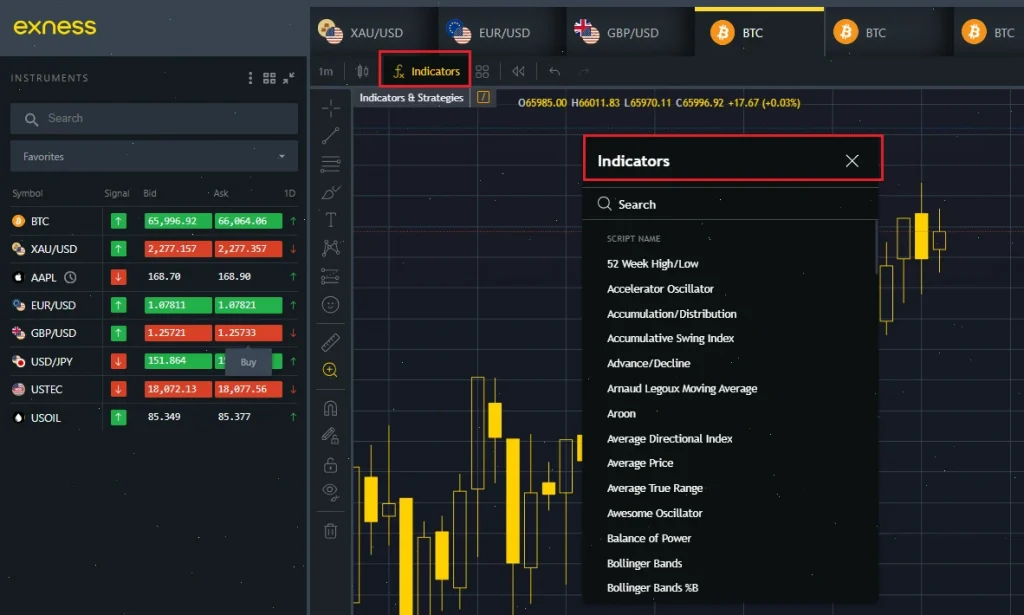
Task: Open bar replay mode on the toolbar
Action: tap(517, 70)
